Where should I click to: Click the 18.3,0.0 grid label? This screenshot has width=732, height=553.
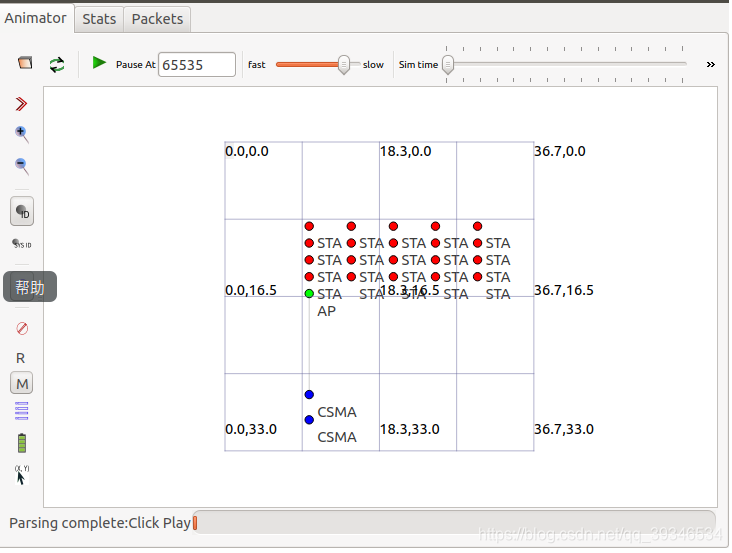click(x=406, y=151)
